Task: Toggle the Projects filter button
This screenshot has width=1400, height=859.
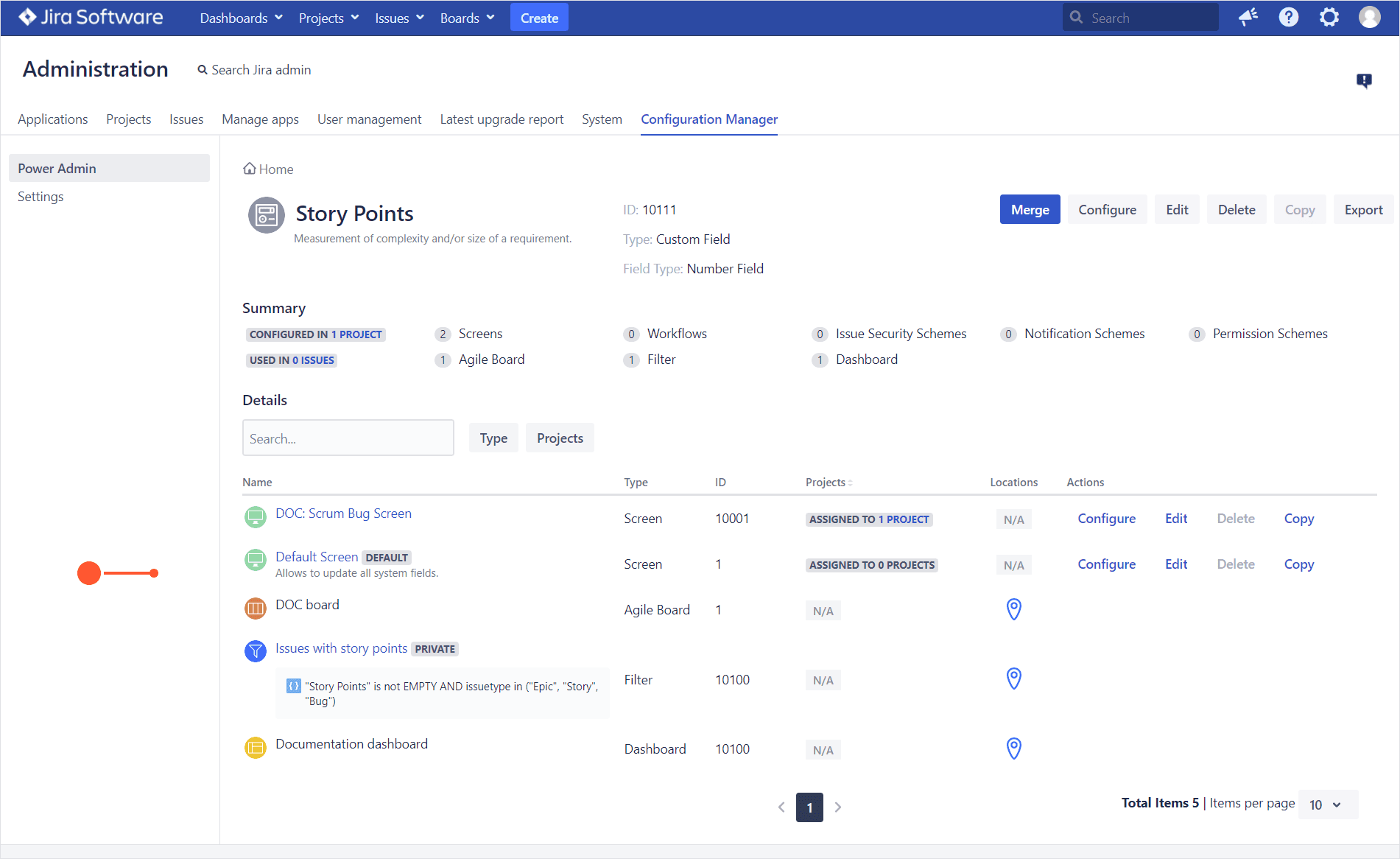Action: [560, 438]
